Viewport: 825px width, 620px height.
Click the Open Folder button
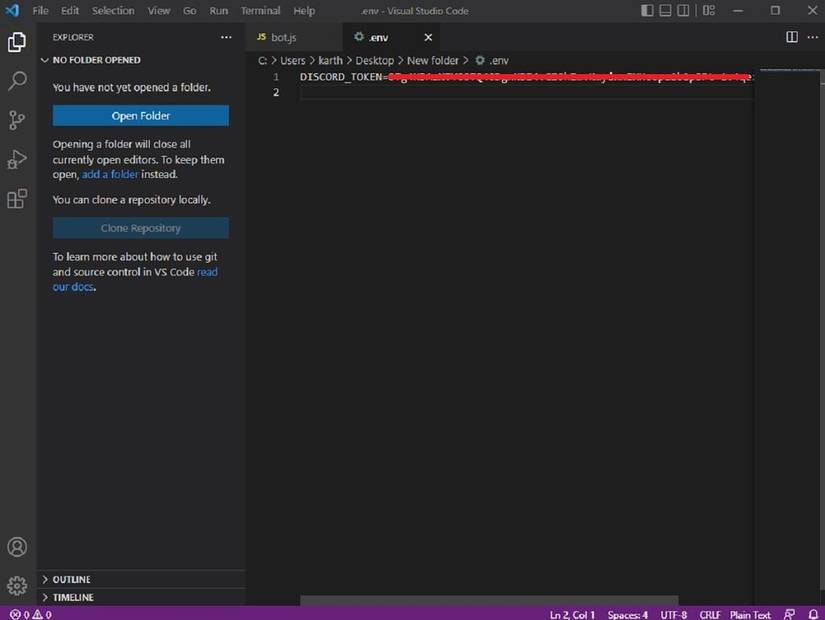[x=140, y=116]
